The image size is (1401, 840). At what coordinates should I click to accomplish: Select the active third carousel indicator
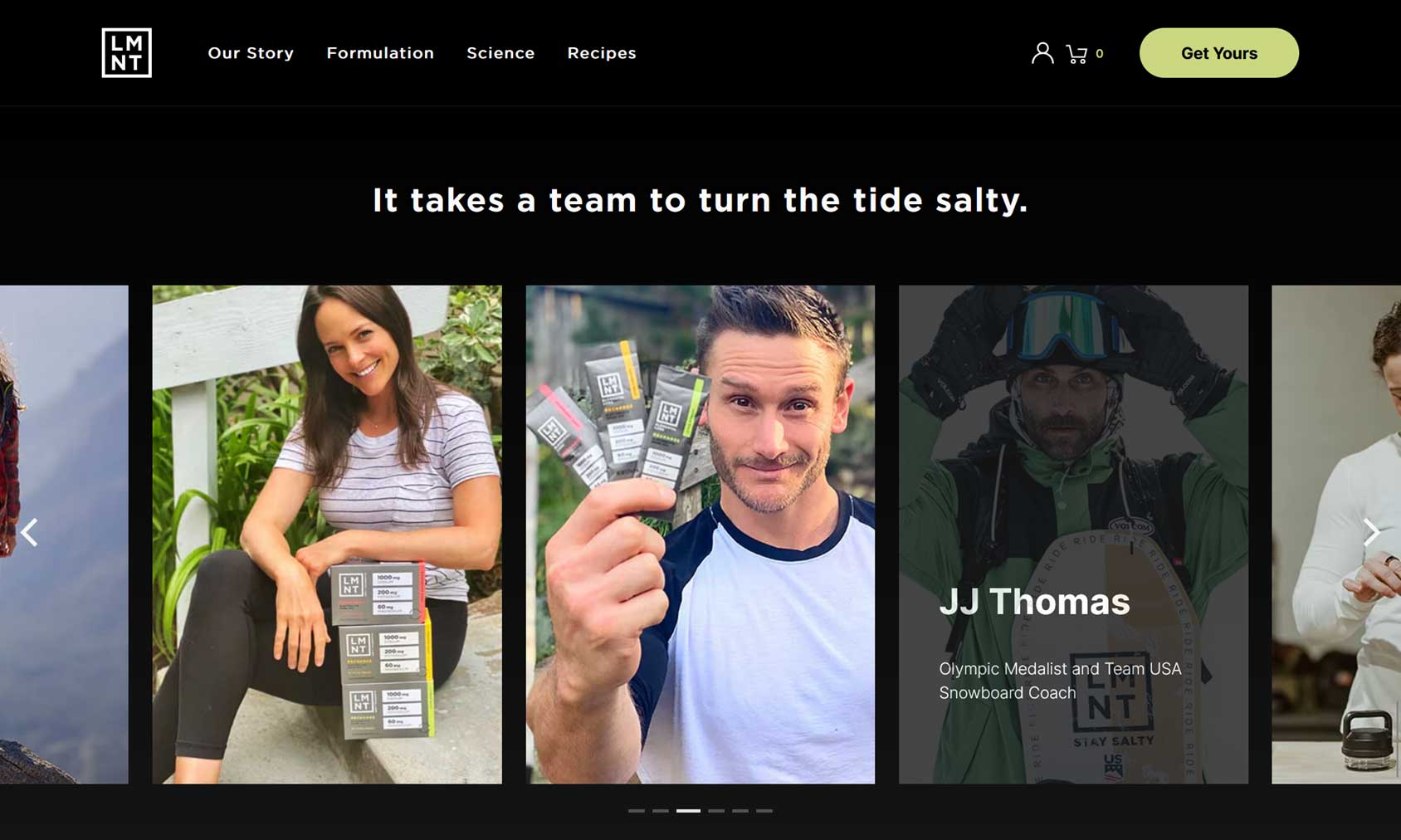[688, 810]
